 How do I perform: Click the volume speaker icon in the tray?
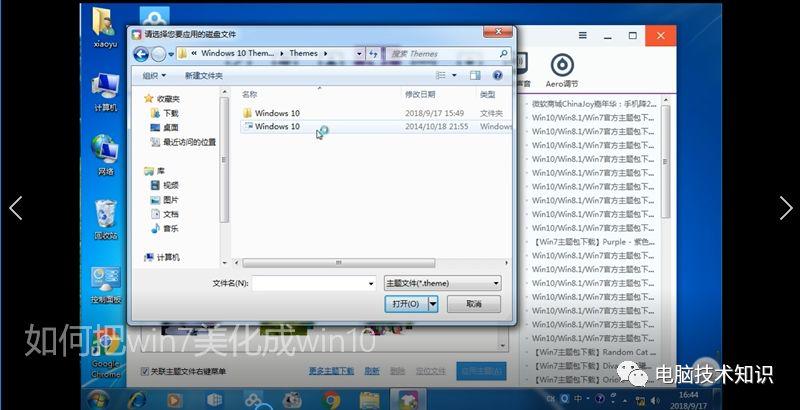pyautogui.click(x=655, y=400)
